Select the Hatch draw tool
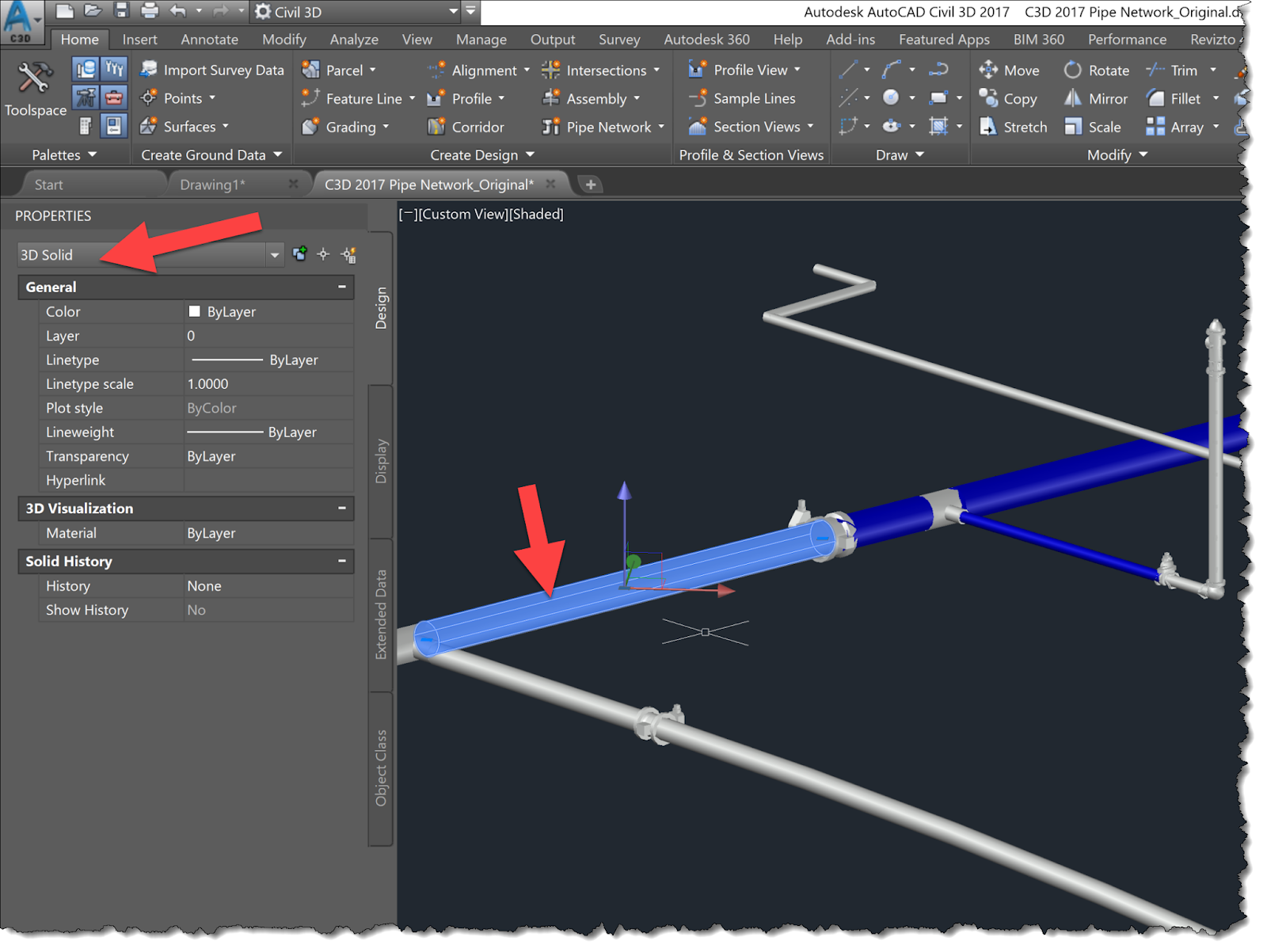1267x952 pixels. click(939, 126)
